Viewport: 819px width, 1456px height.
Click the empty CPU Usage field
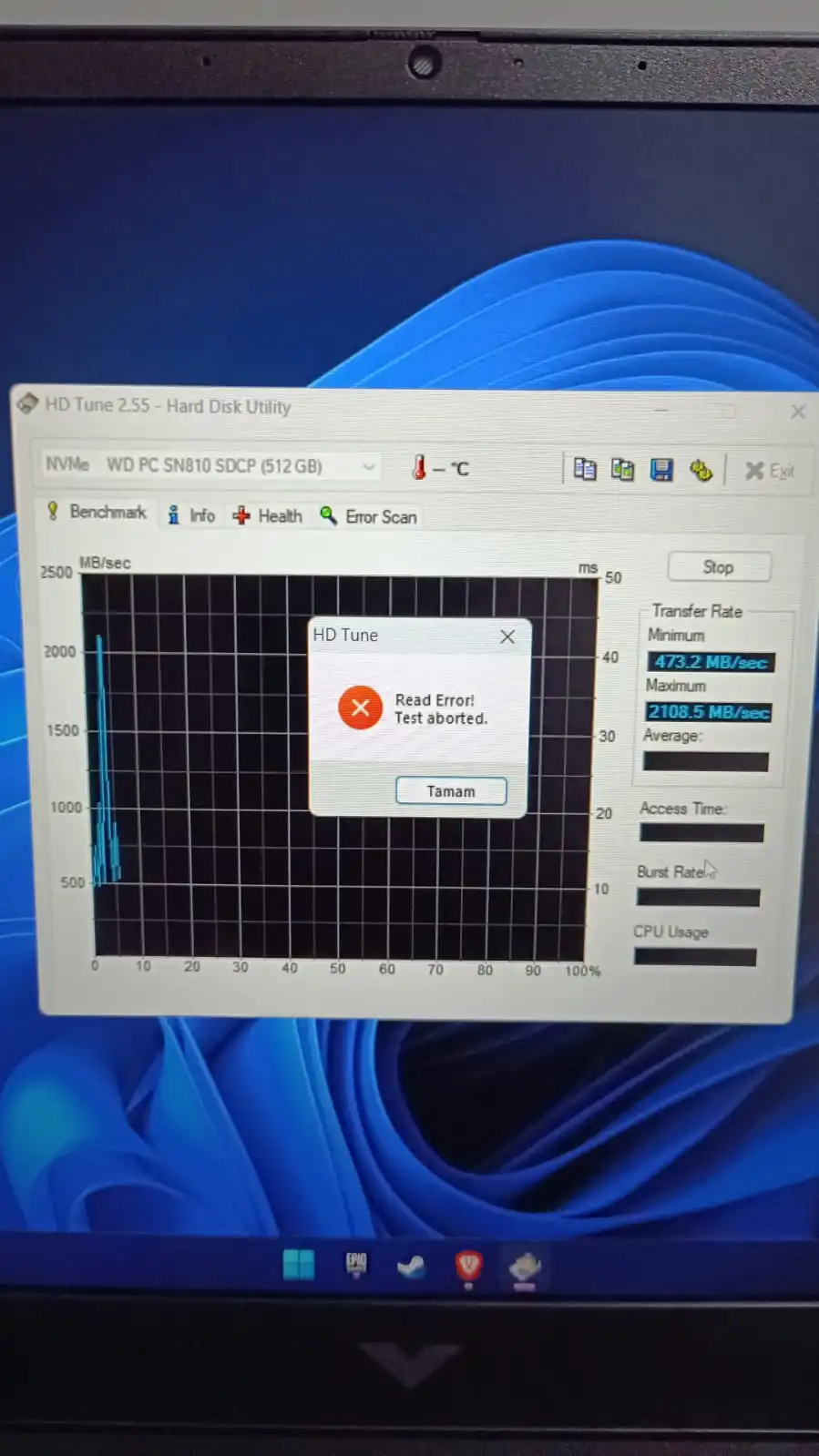point(695,957)
